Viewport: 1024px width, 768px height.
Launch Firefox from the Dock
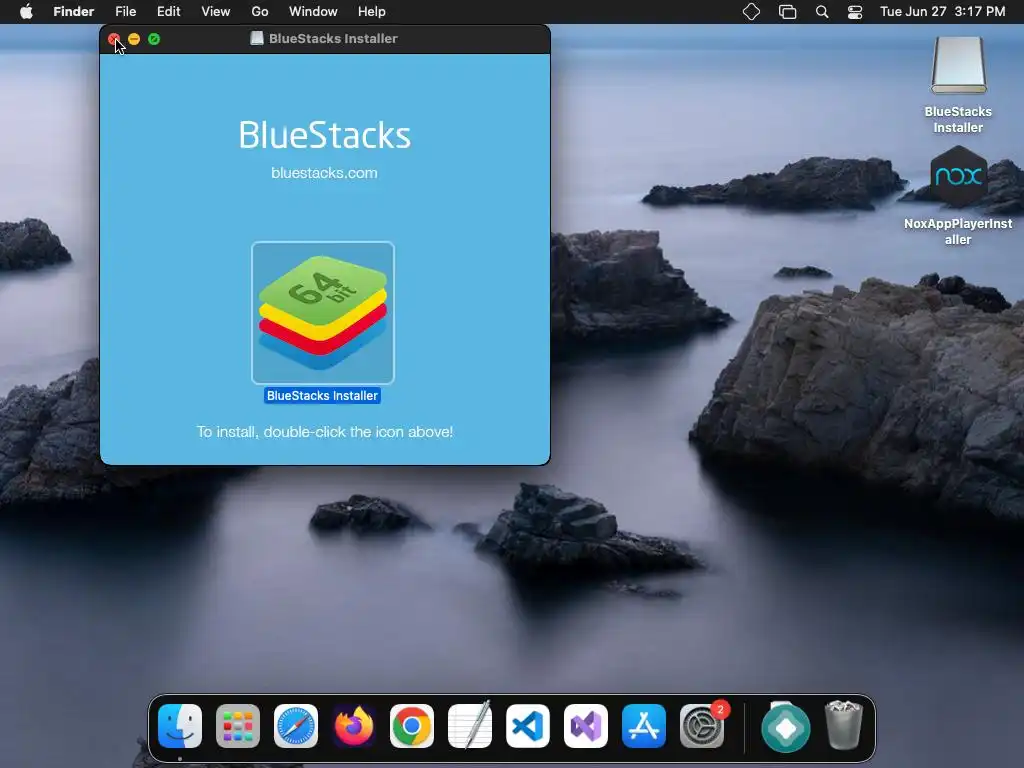pos(354,726)
